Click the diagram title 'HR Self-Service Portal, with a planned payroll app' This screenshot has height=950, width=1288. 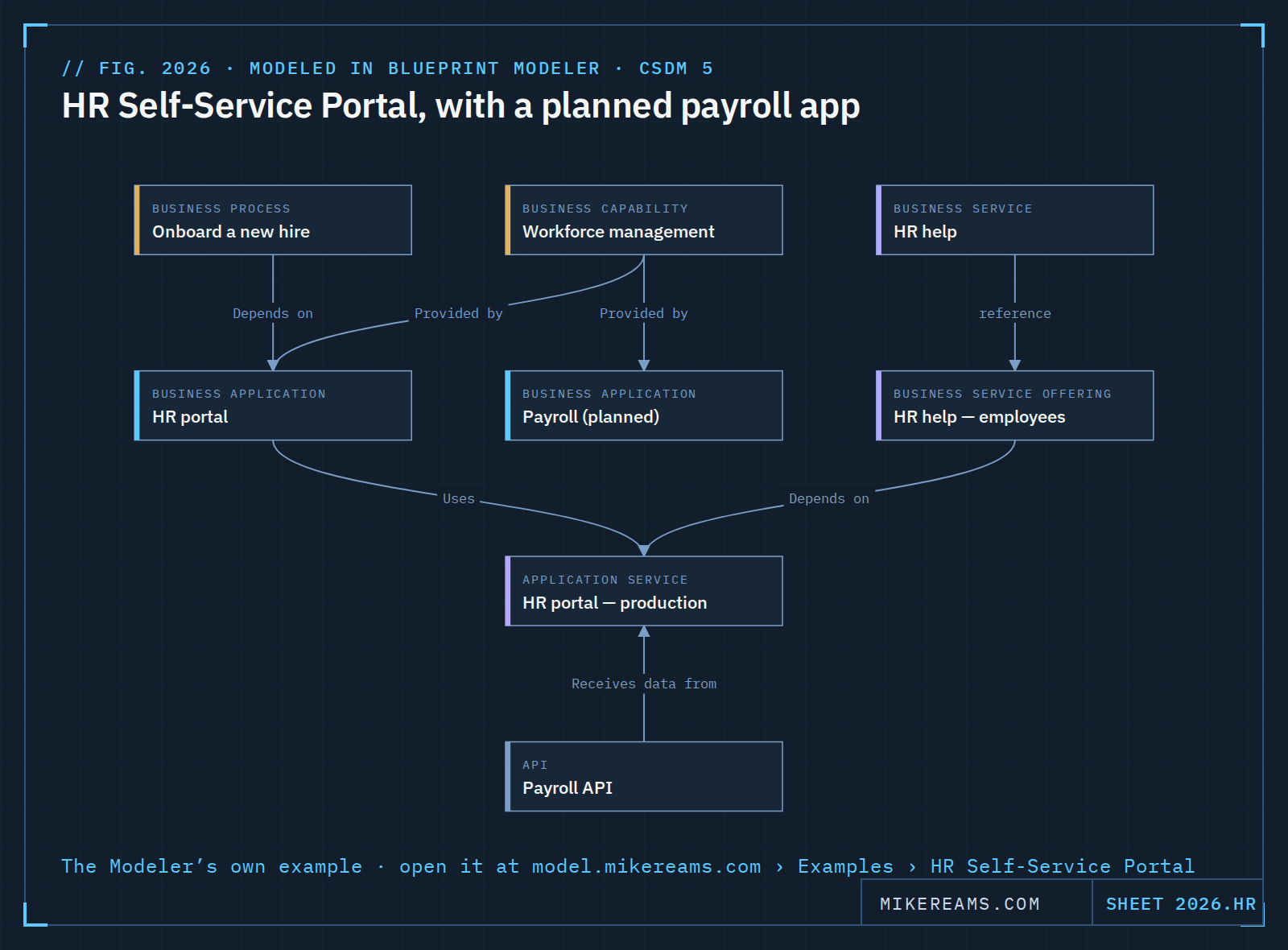pyautogui.click(x=461, y=105)
